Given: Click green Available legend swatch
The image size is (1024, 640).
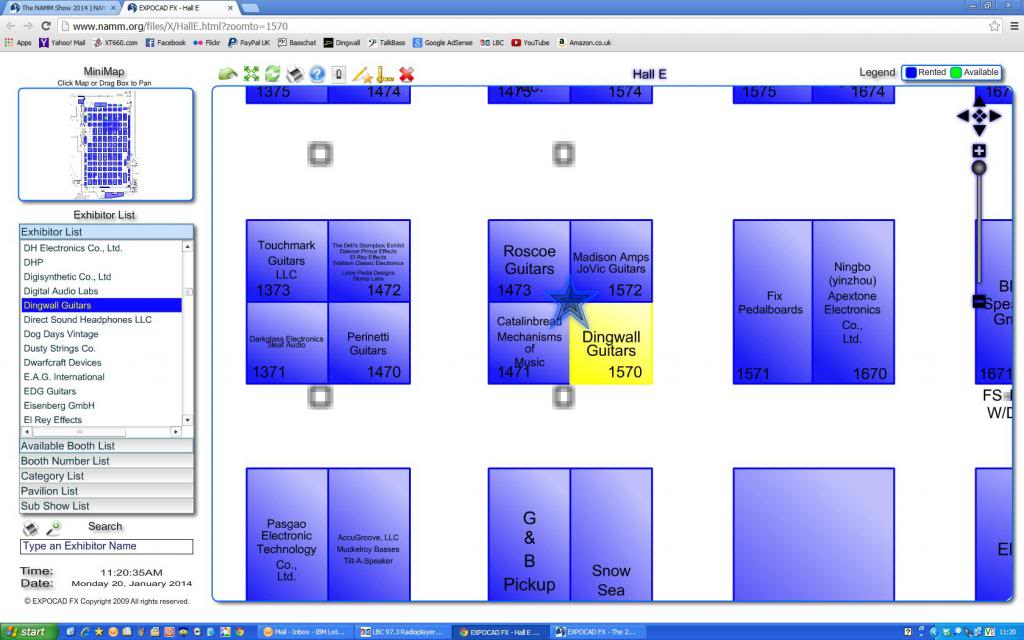Looking at the screenshot, I should 956,72.
